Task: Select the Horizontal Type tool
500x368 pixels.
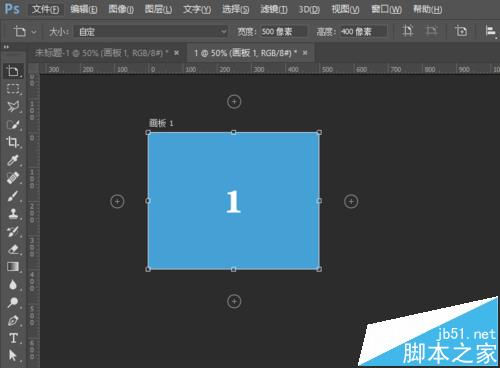Action: [13, 338]
